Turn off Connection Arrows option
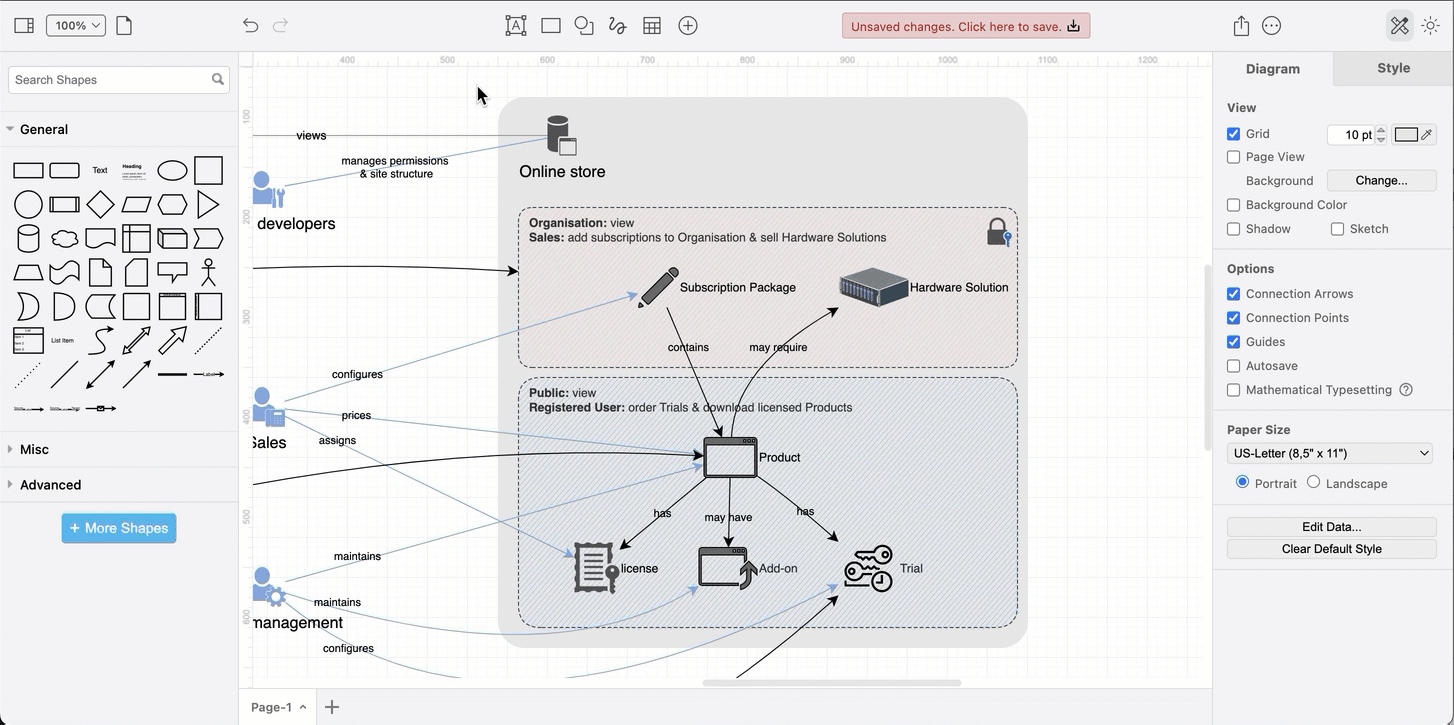This screenshot has width=1454, height=725. click(x=1233, y=293)
